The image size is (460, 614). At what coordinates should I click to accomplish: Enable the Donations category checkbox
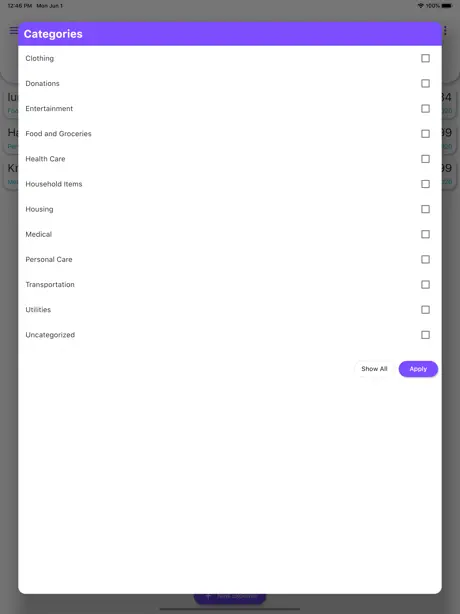click(425, 83)
